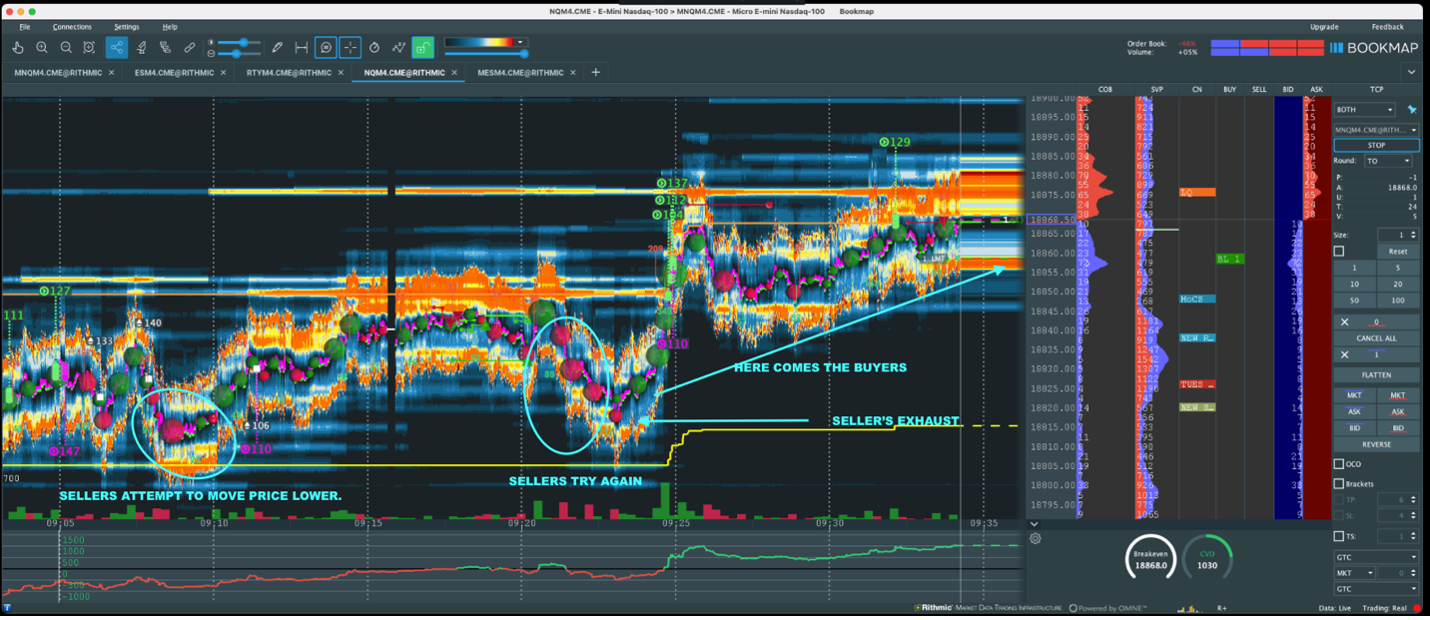Enable the TS trailing stop checkbox

pos(1339,537)
